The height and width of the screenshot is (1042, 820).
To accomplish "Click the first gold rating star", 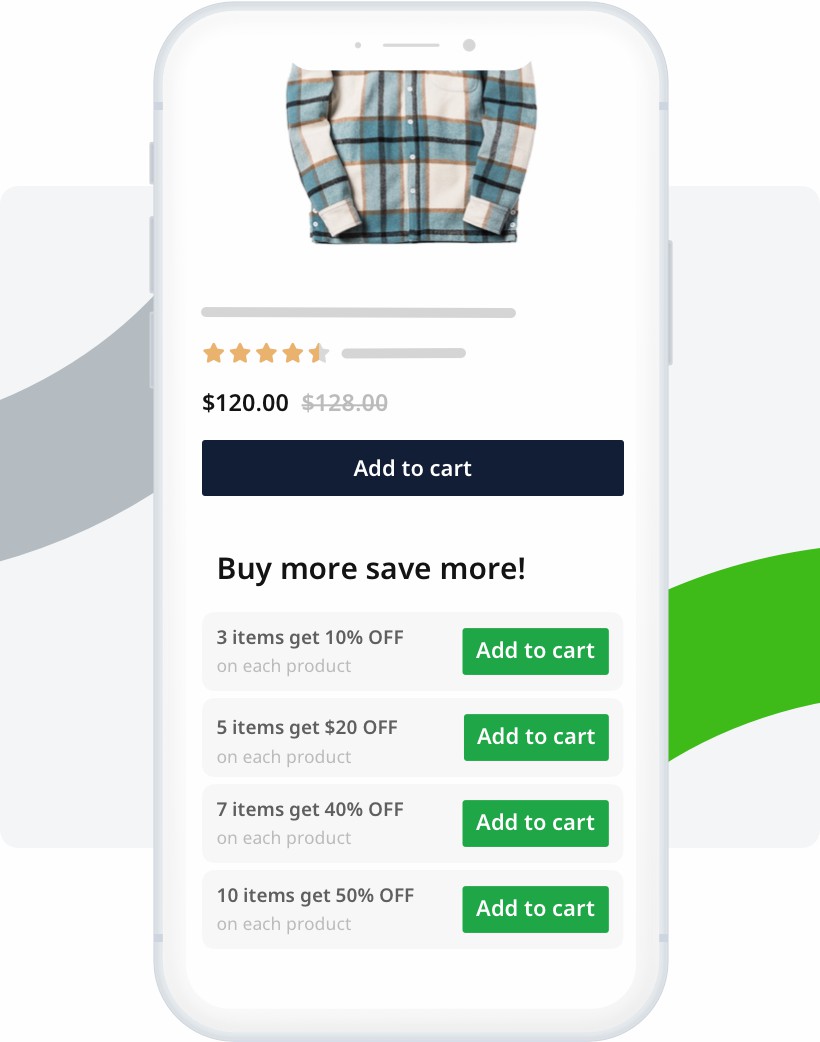I will [214, 353].
